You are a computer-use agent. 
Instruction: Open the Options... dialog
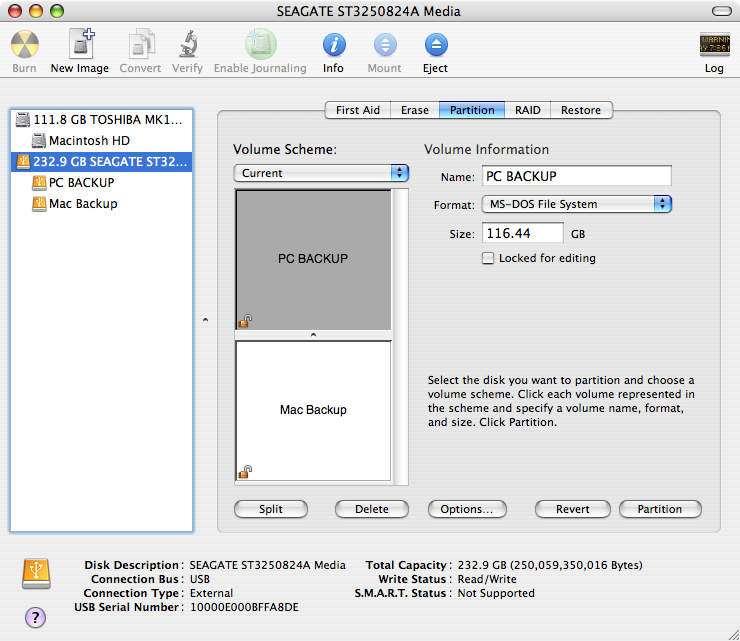tap(467, 509)
